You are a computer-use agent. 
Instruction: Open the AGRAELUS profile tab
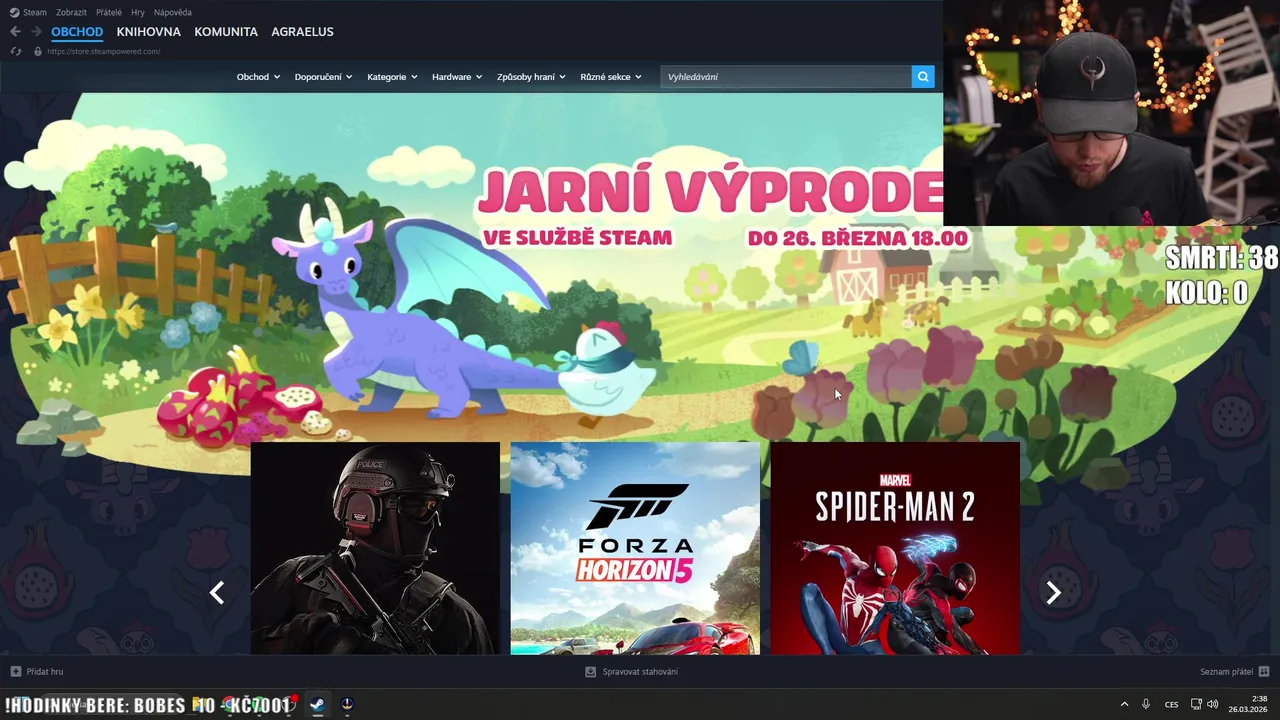tap(302, 32)
